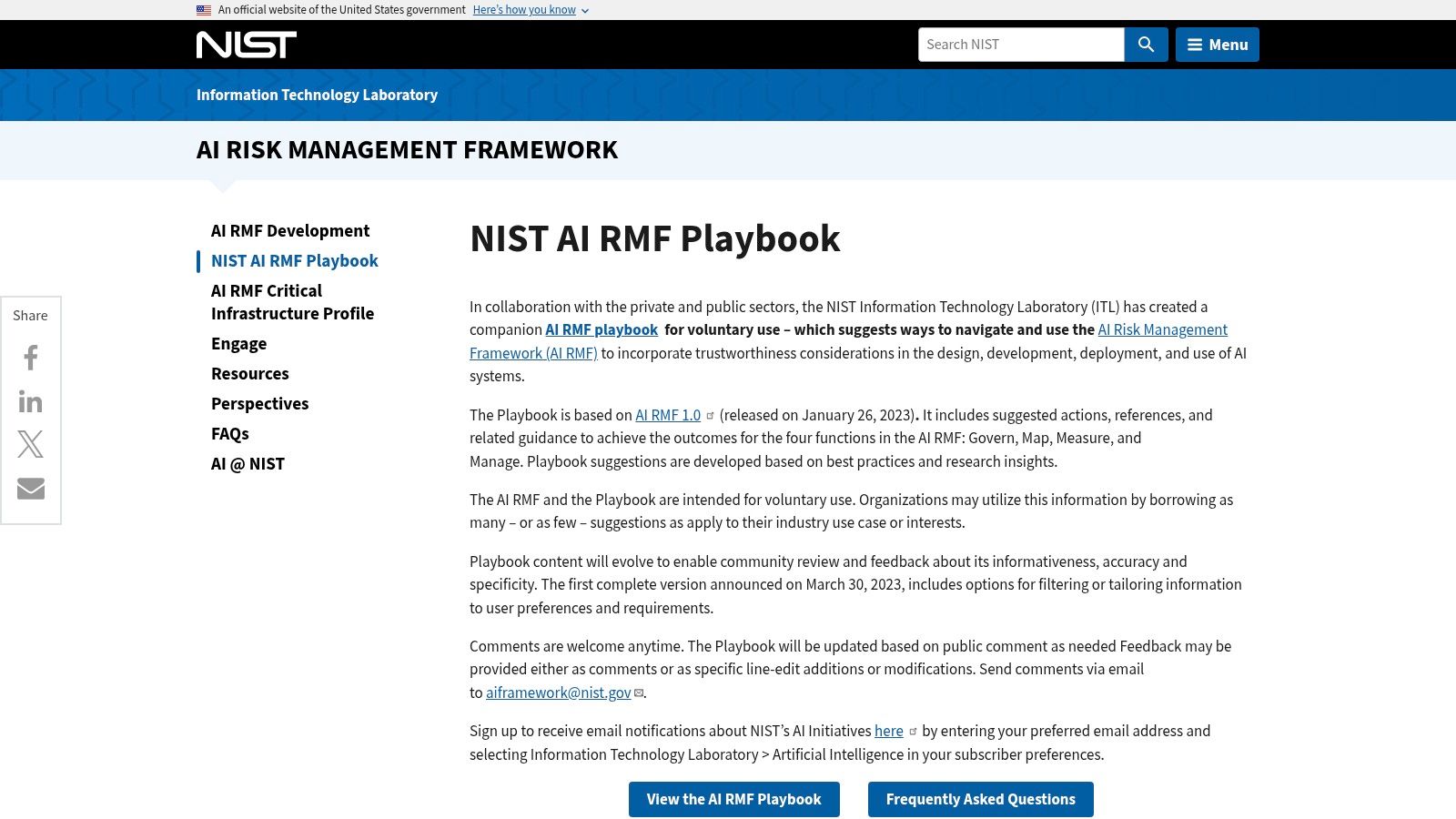Select AI RMF Critical Infrastructure Profile
This screenshot has height=819, width=1456.
[293, 302]
